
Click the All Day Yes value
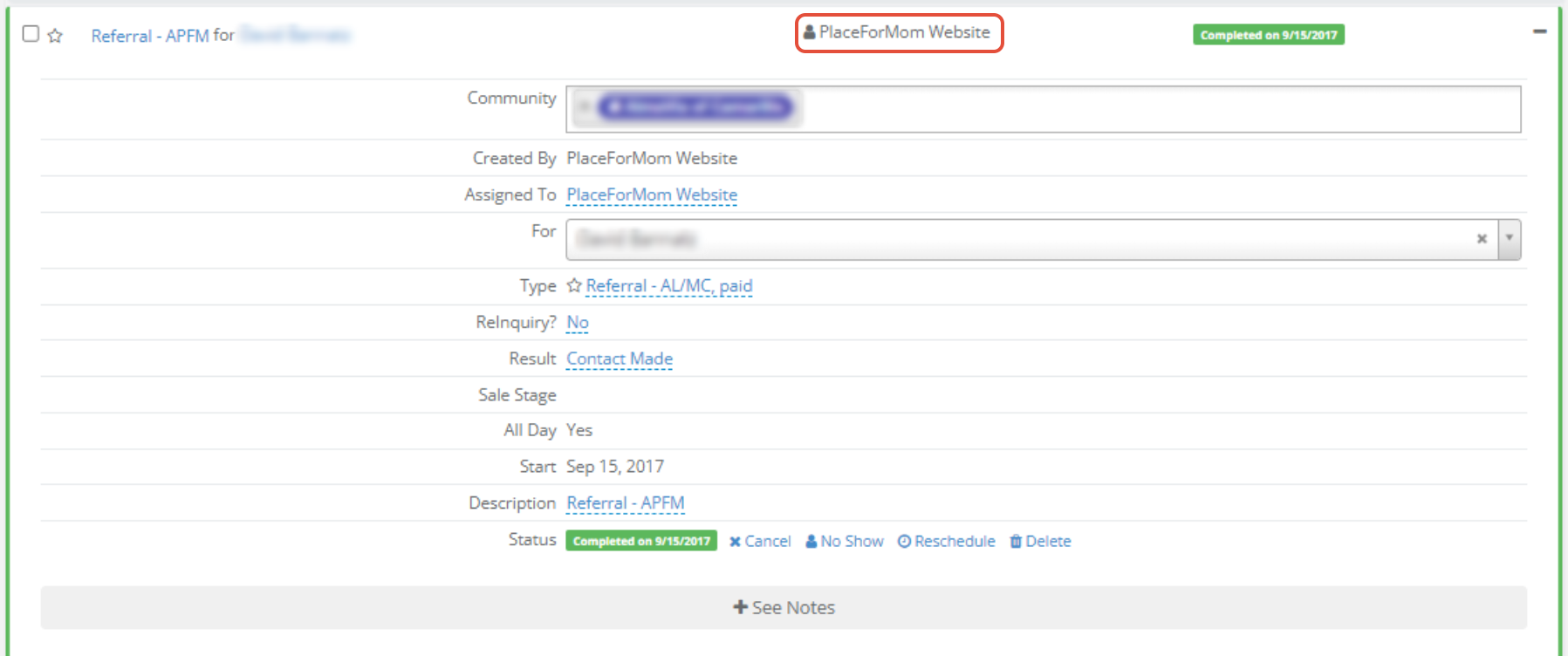(x=579, y=430)
